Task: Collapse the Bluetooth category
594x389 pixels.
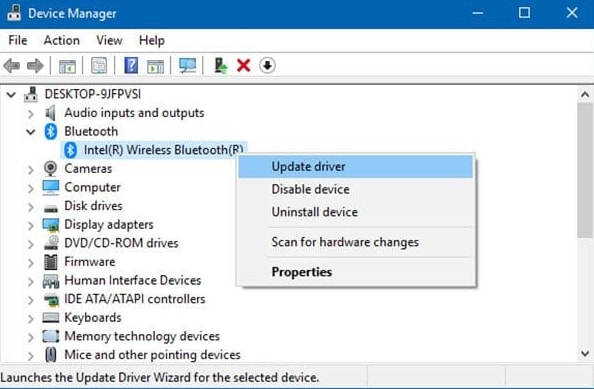Action: (x=31, y=132)
